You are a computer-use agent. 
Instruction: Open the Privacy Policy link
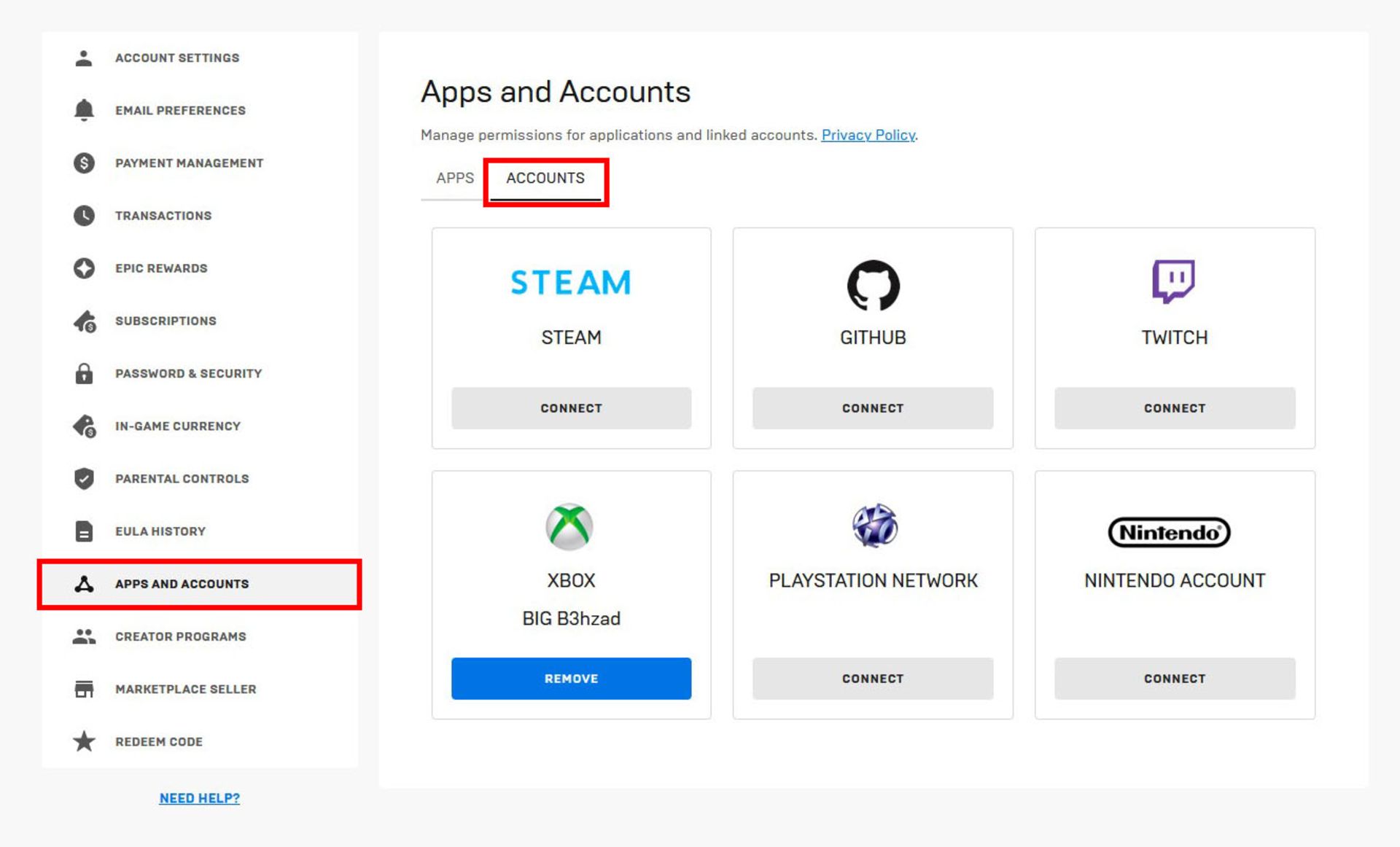tap(868, 135)
